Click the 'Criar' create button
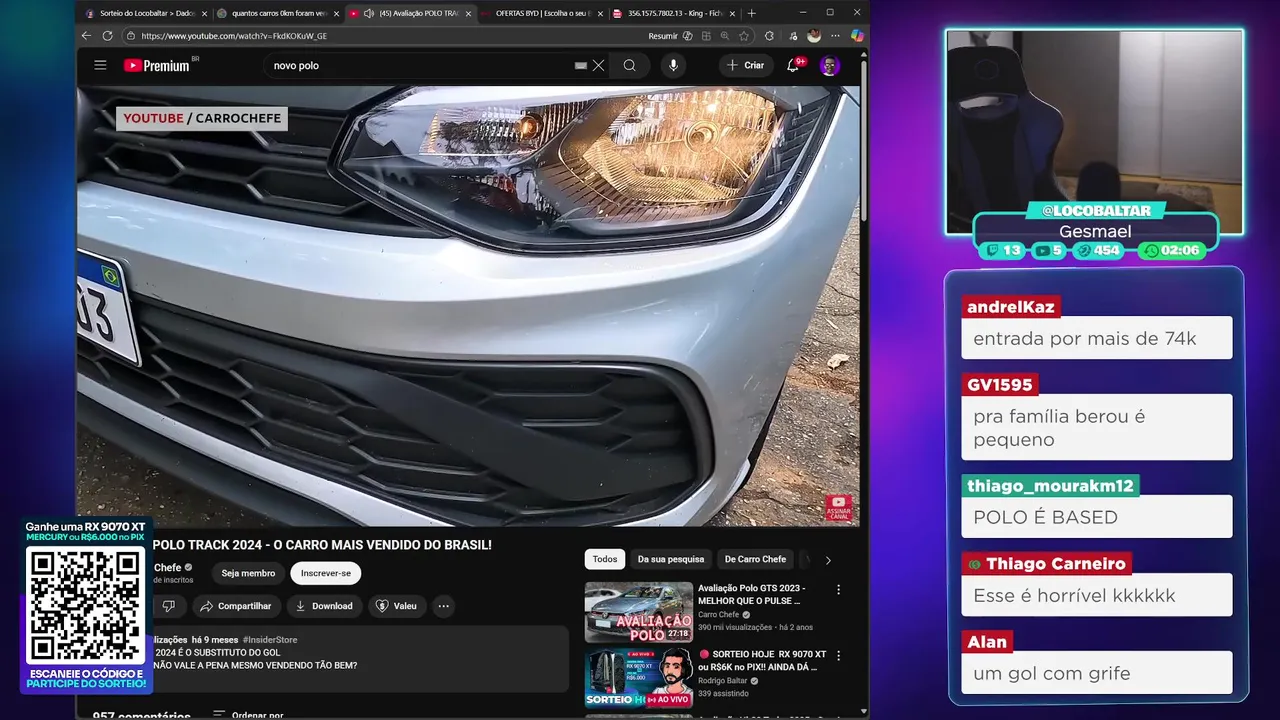 coord(745,65)
